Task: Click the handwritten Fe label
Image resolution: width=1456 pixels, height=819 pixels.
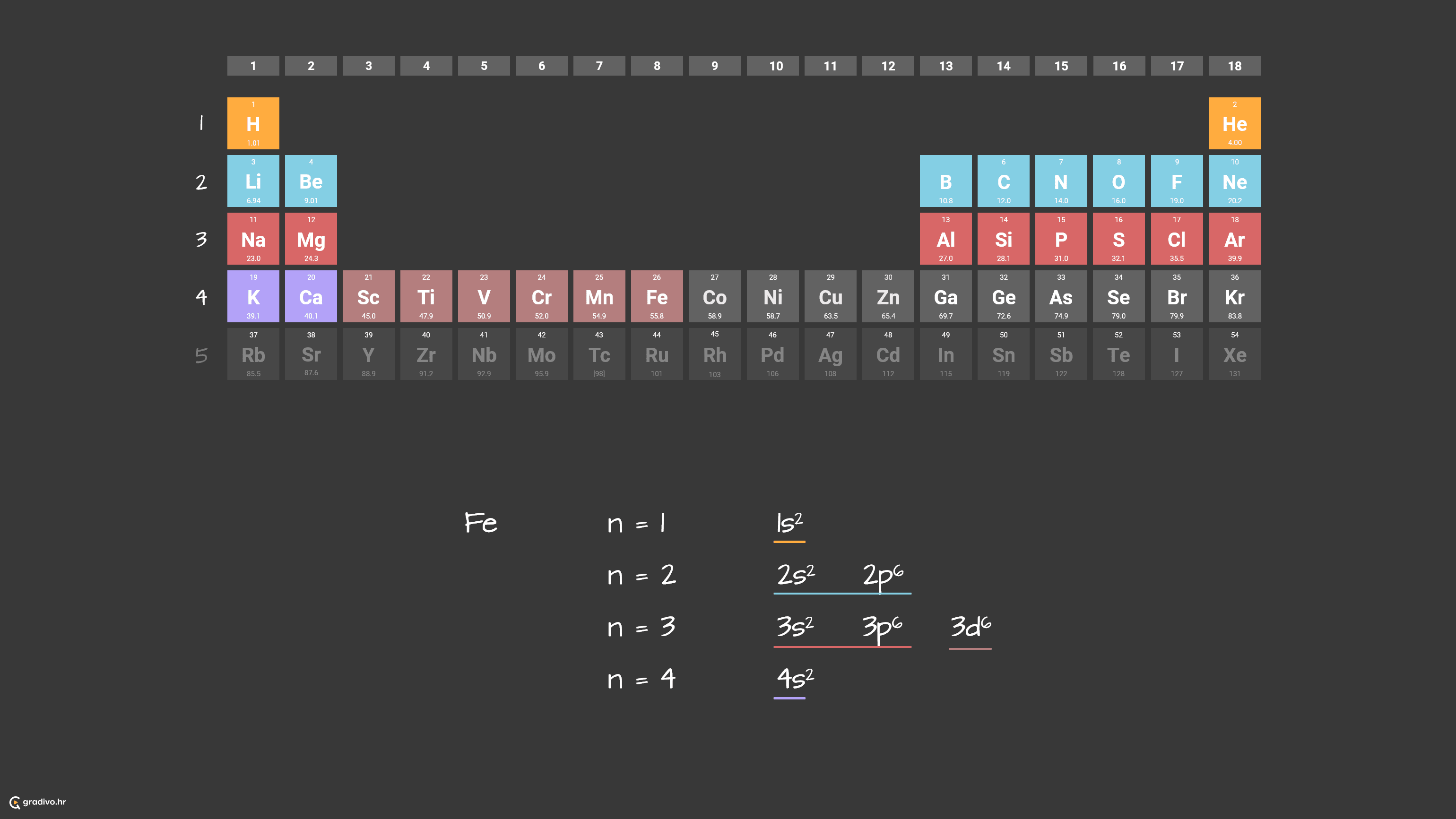Action: (x=480, y=523)
